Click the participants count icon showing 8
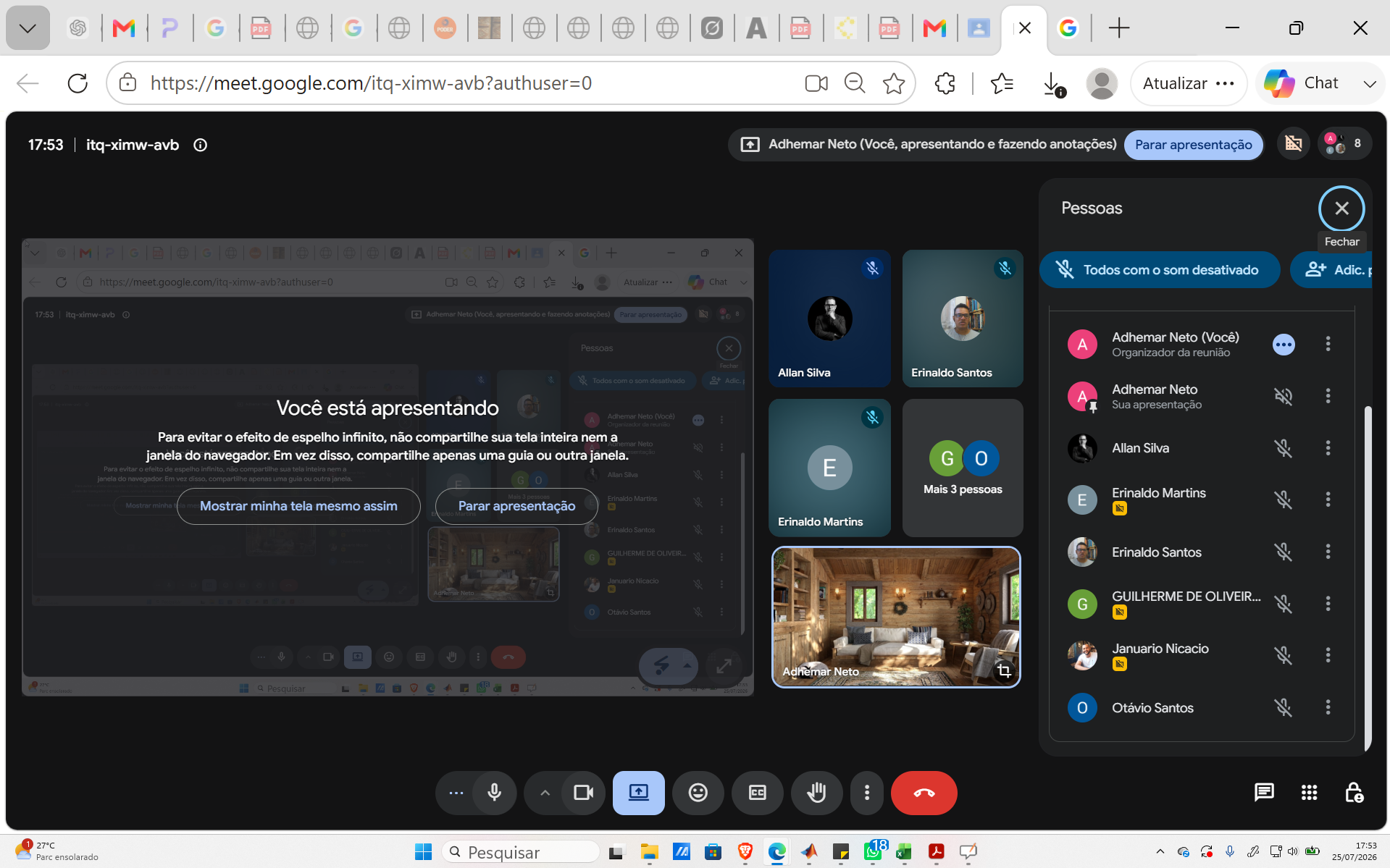Image resolution: width=1390 pixels, height=868 pixels. (x=1344, y=143)
